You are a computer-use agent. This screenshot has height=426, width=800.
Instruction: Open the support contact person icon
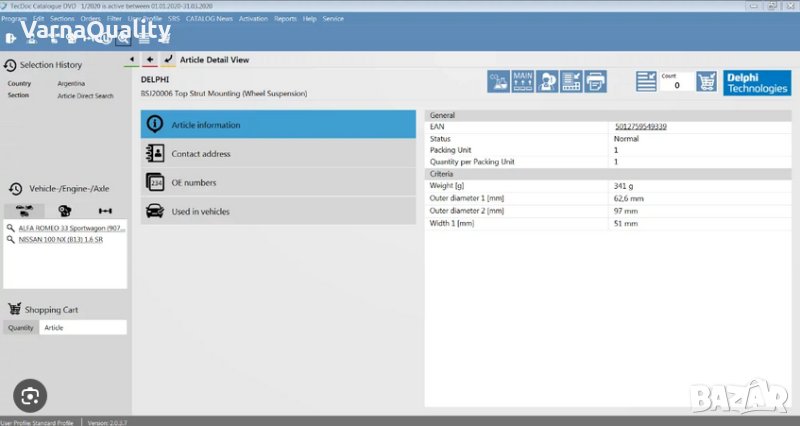[547, 82]
